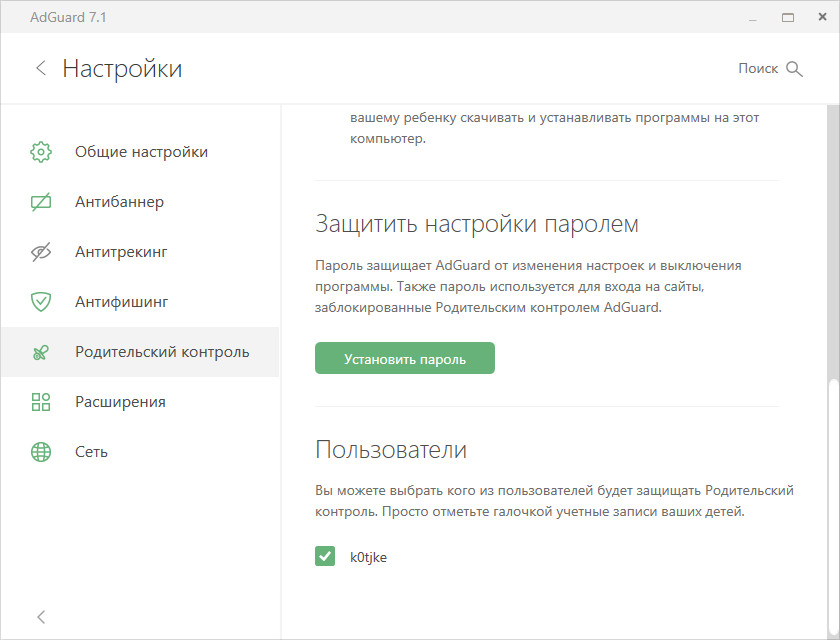
Task: Collapse sidebar using bottom chevron
Action: (x=41, y=616)
